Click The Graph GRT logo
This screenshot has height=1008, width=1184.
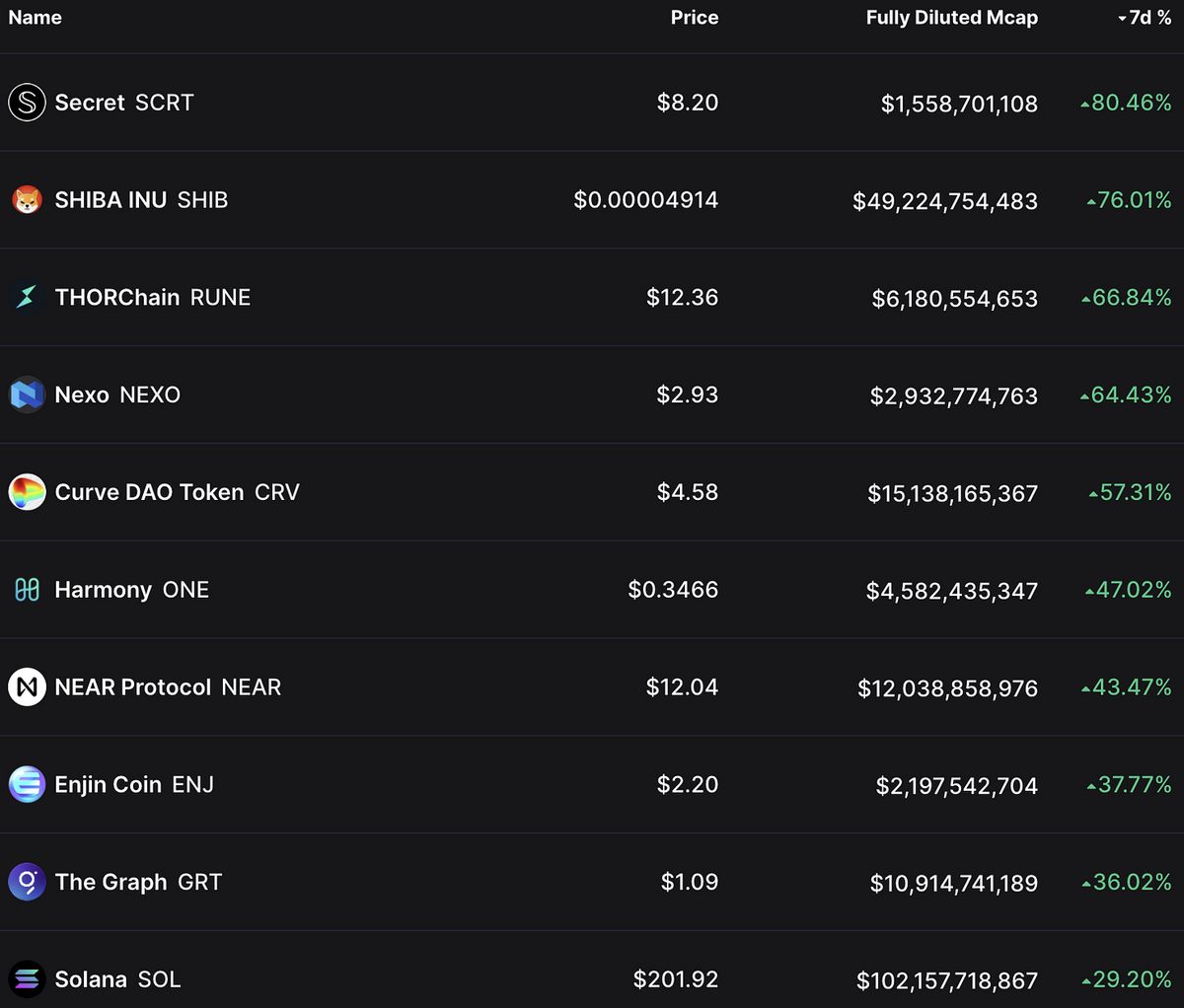[x=27, y=882]
